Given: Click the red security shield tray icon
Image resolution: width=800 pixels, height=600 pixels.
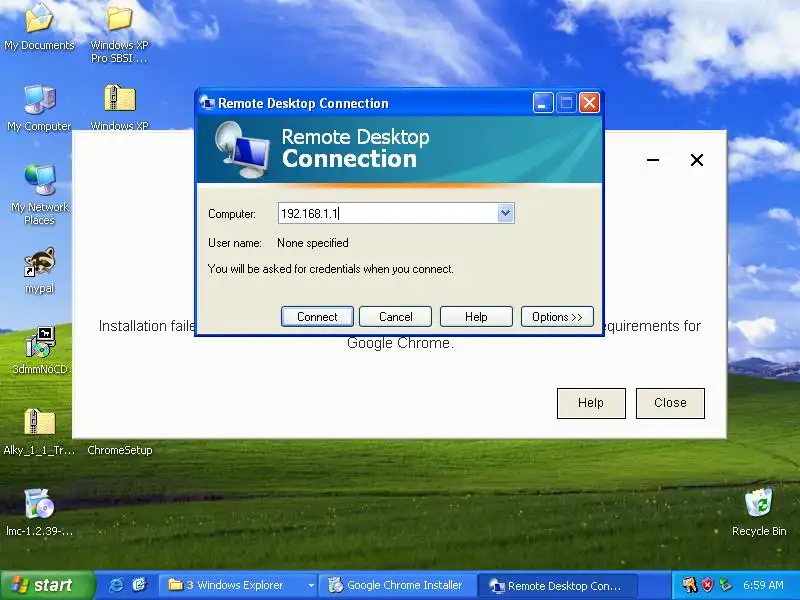Looking at the screenshot, I should pyautogui.click(x=707, y=585).
